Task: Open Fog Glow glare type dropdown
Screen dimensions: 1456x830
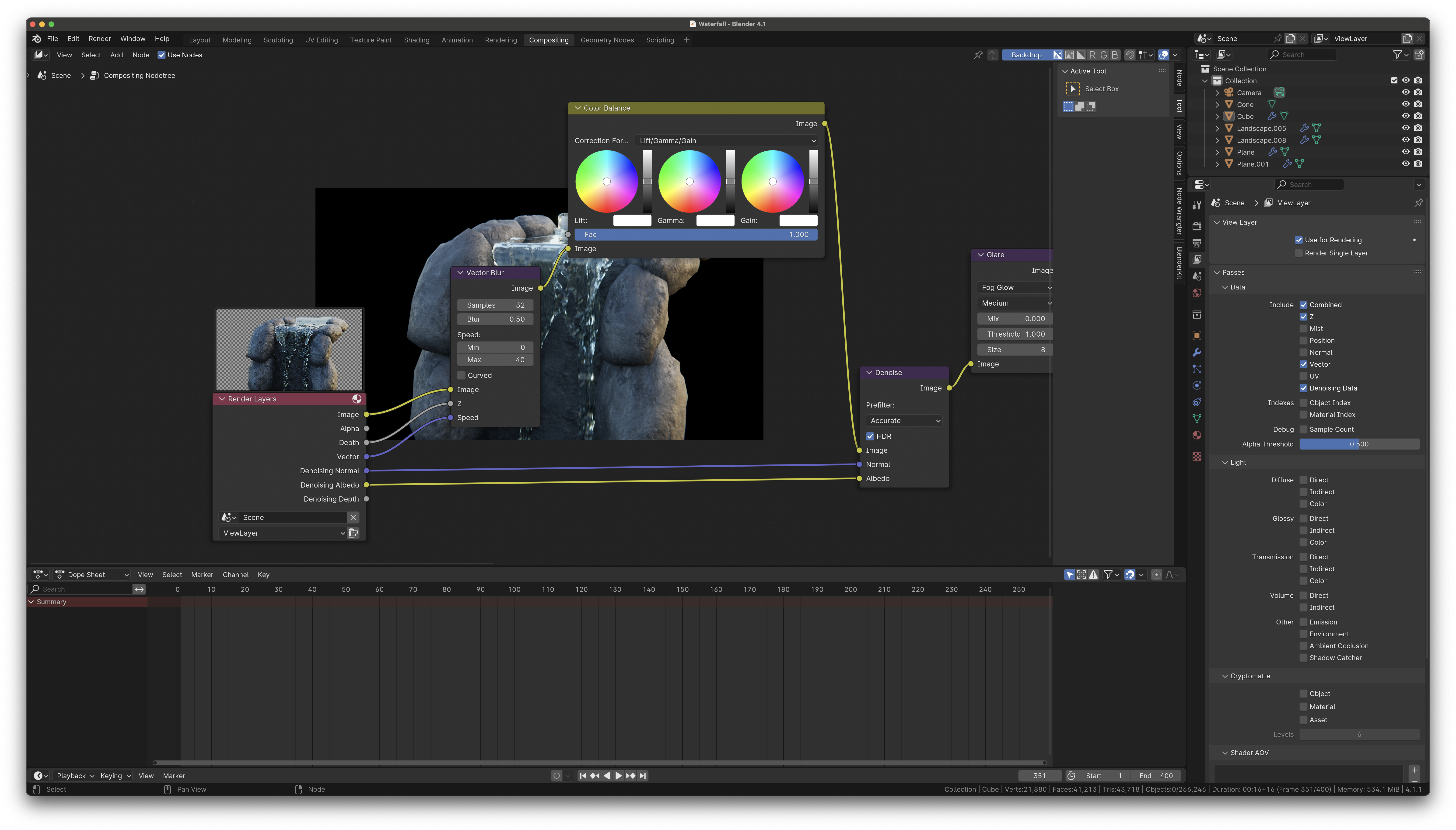Action: click(1015, 287)
